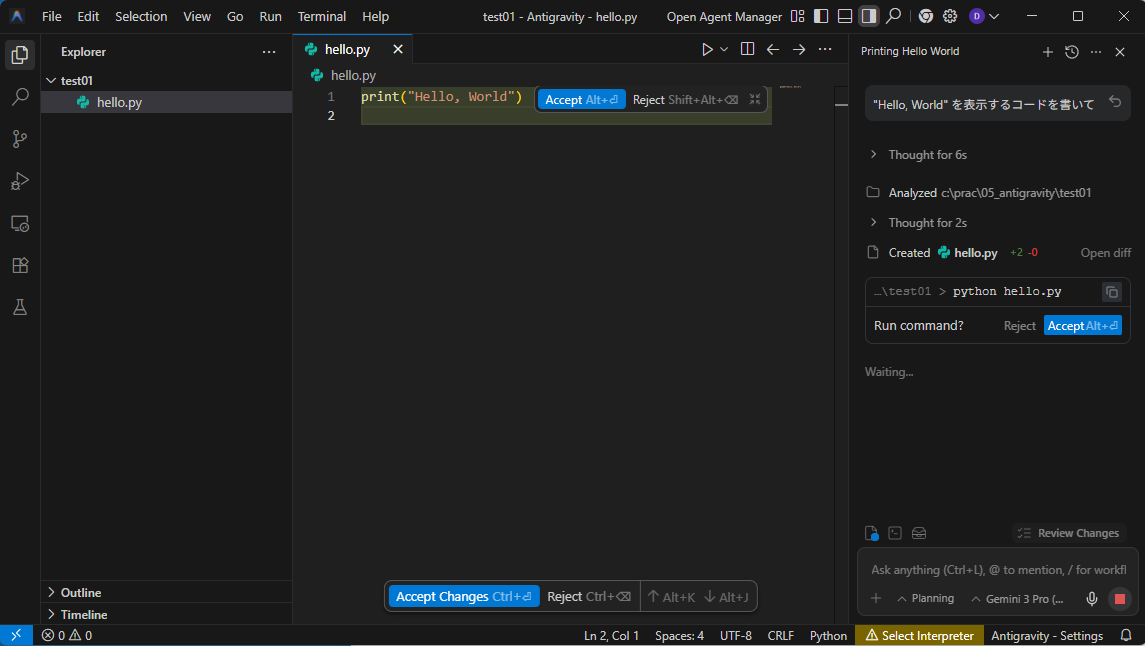The width and height of the screenshot is (1145, 646).
Task: Open the File menu
Action: 52,16
